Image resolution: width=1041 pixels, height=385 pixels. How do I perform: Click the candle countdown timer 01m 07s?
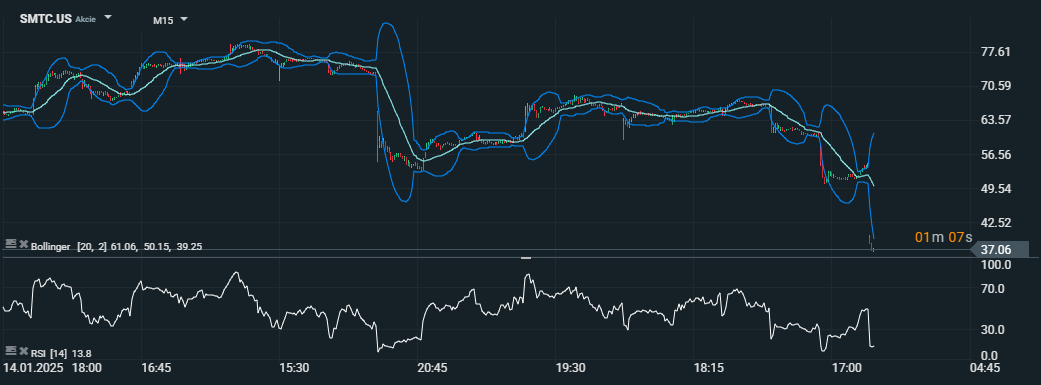(x=943, y=238)
